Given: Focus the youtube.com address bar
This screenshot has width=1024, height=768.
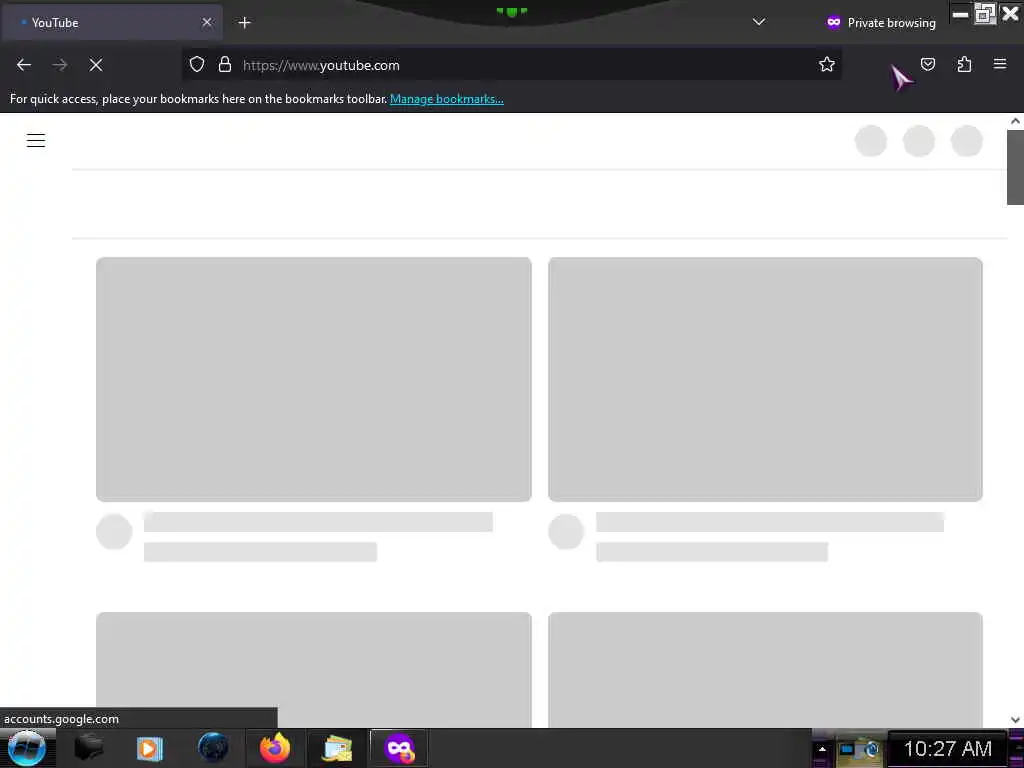Looking at the screenshot, I should [x=511, y=65].
